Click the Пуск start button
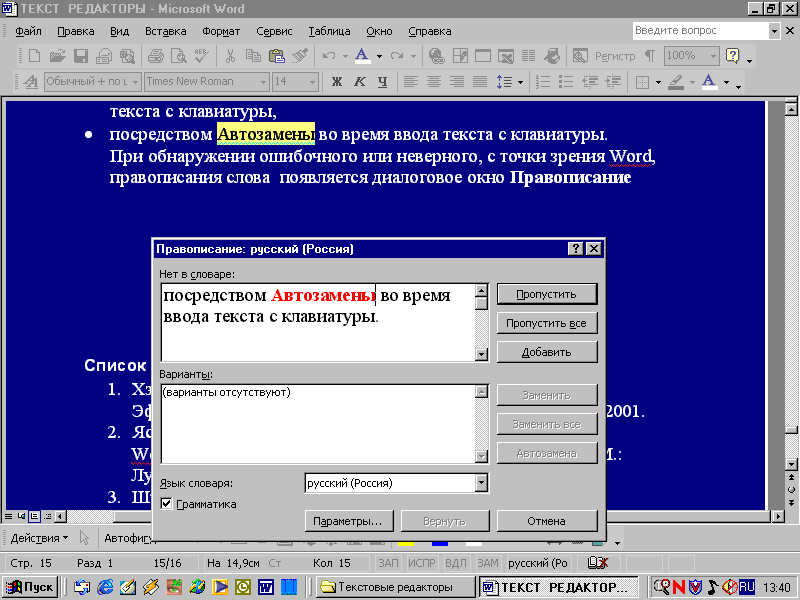Viewport: 800px width, 600px height. (x=30, y=587)
